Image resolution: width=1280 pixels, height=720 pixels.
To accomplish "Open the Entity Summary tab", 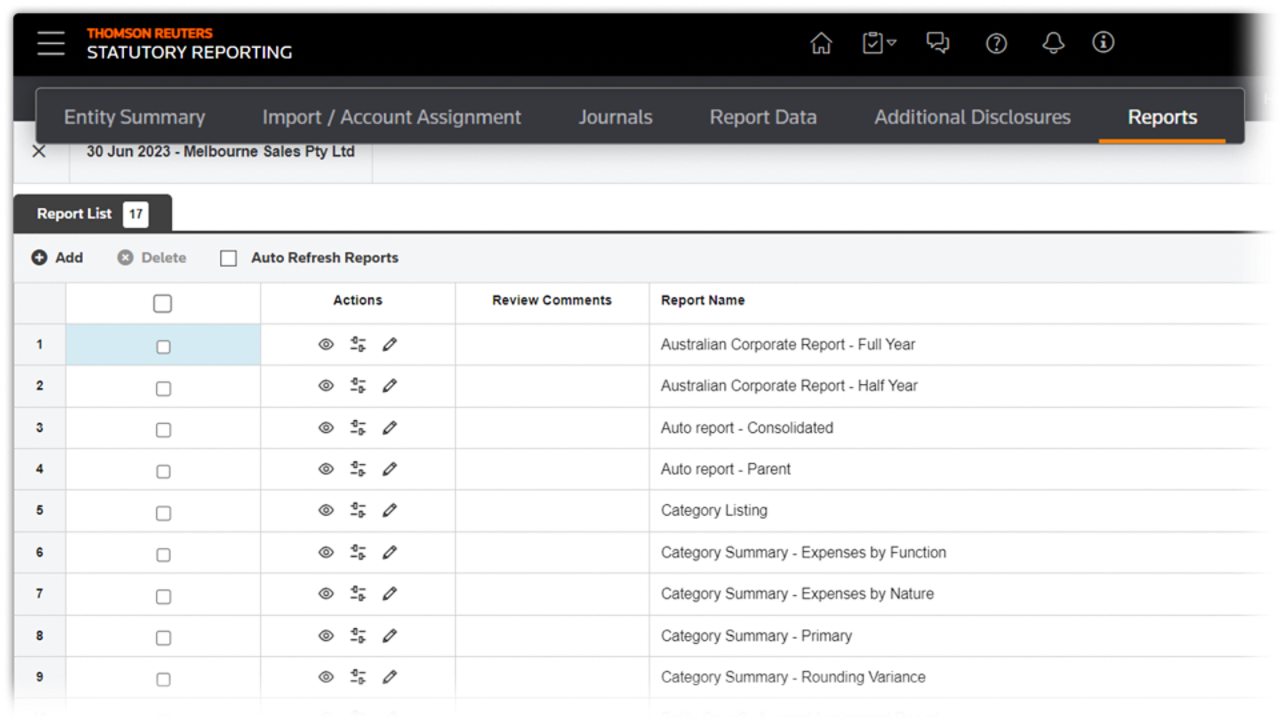I will coord(134,117).
